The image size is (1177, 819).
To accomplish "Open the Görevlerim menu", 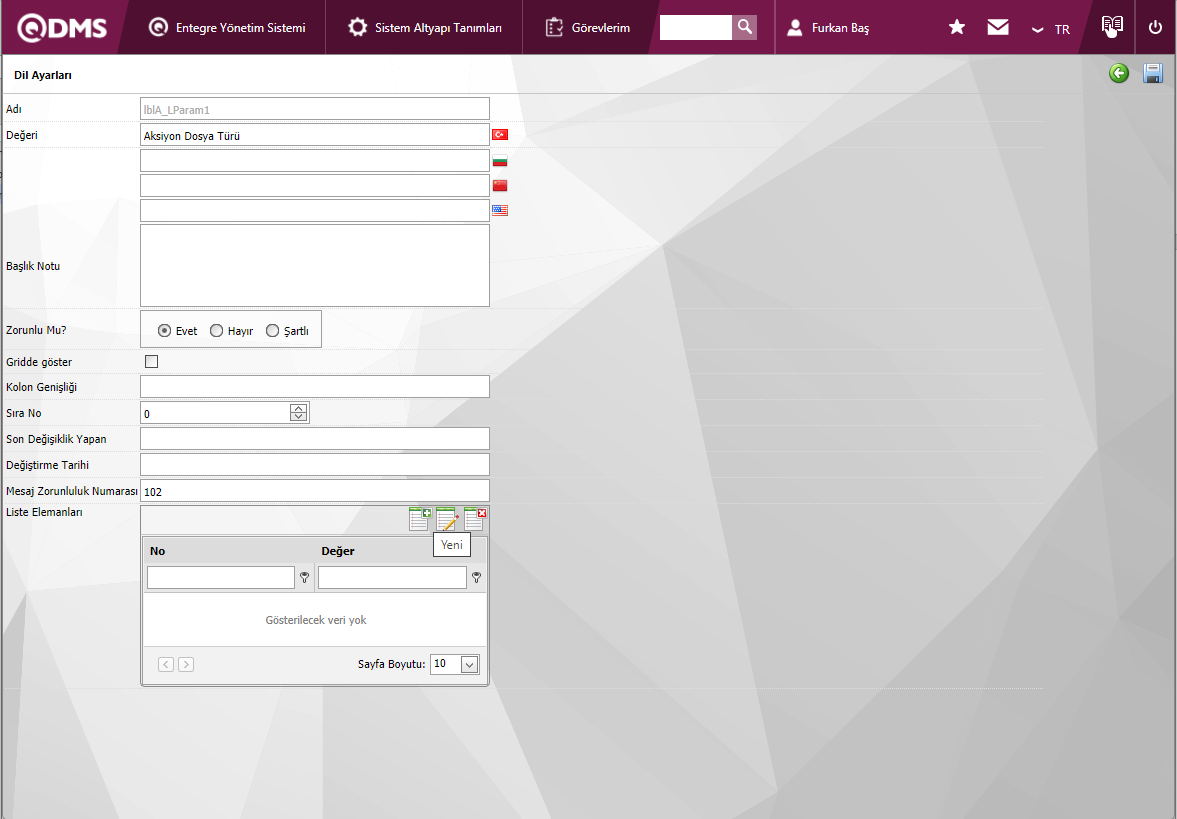I will tap(588, 28).
